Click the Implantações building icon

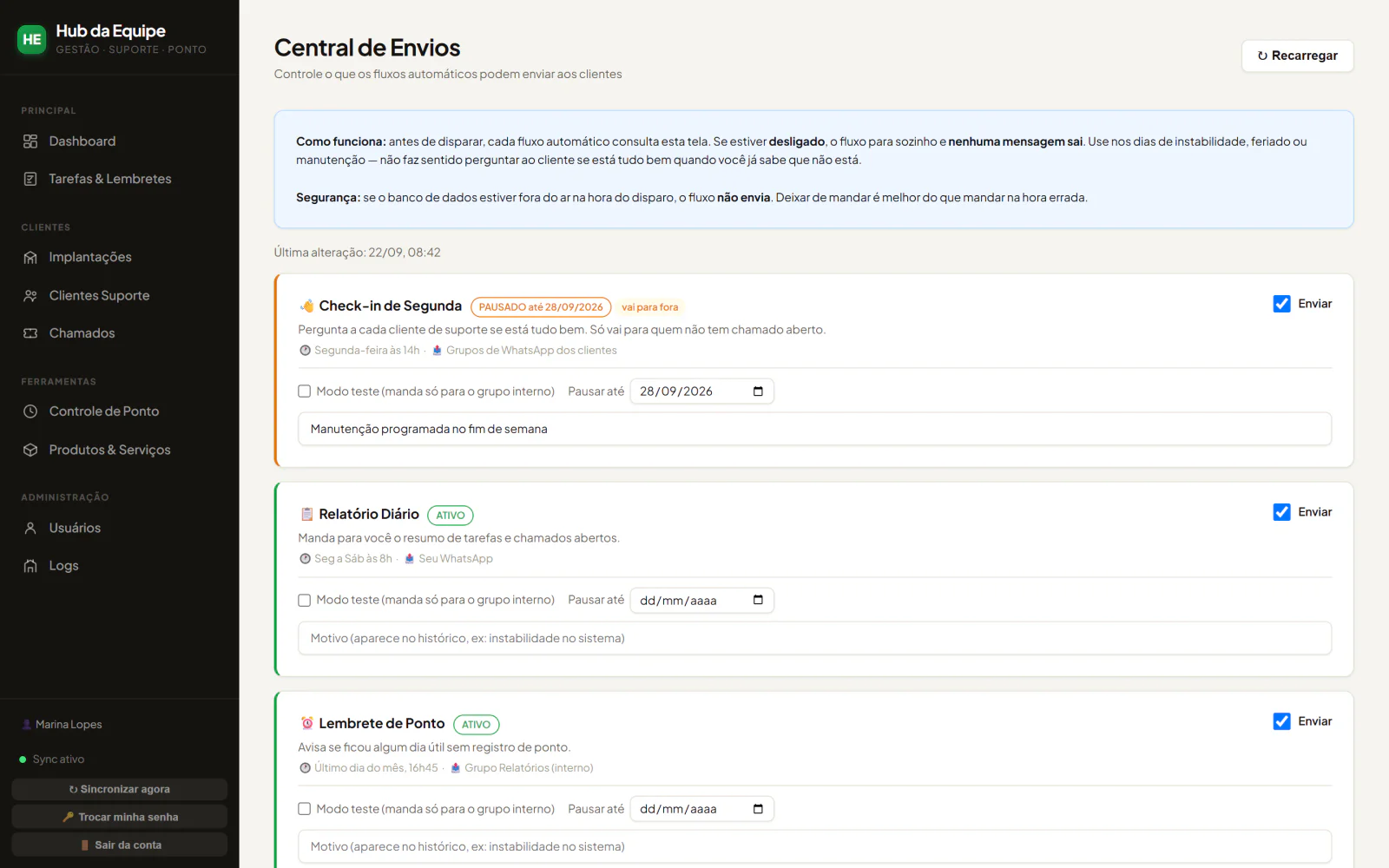(x=30, y=257)
